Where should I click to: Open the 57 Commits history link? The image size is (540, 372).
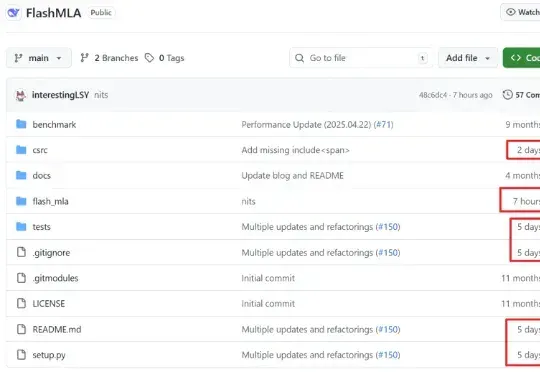click(x=528, y=95)
